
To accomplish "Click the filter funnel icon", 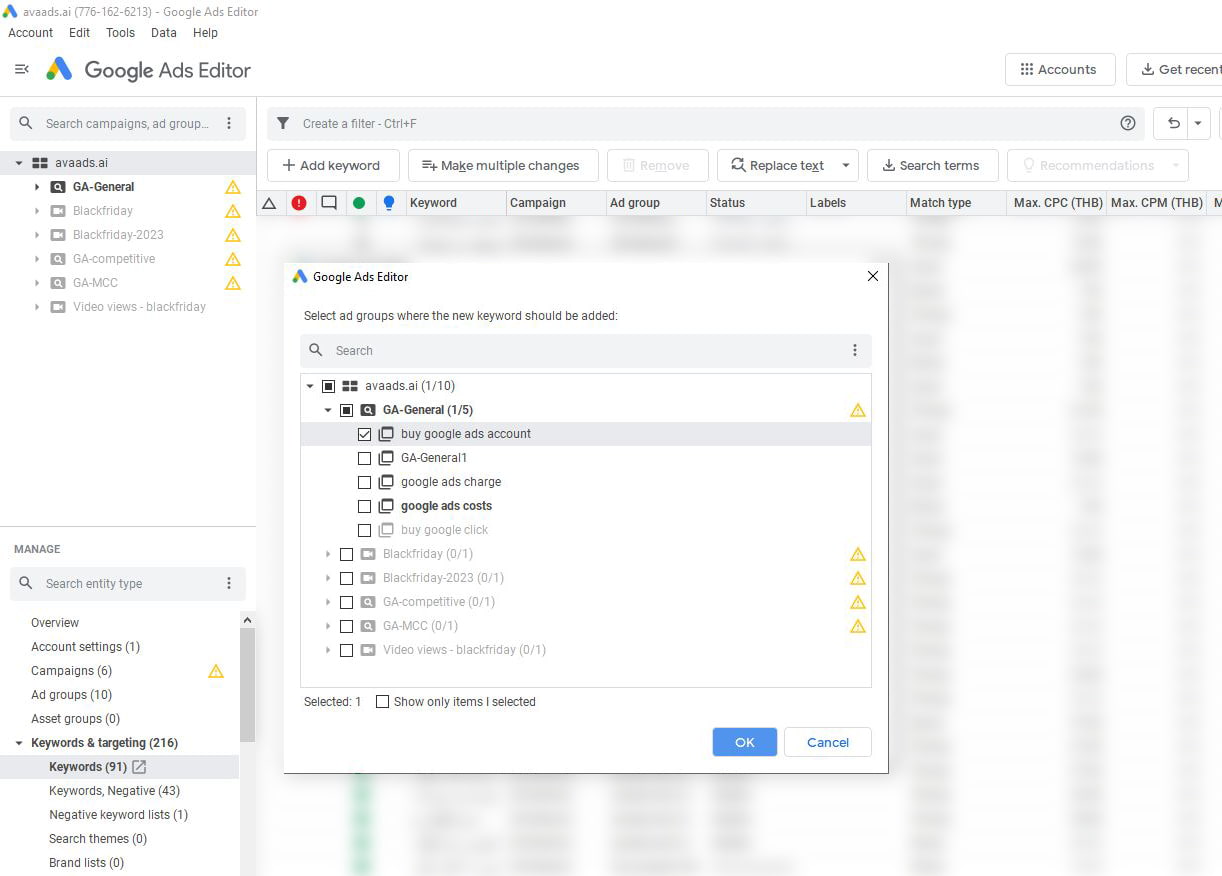I will click(284, 123).
